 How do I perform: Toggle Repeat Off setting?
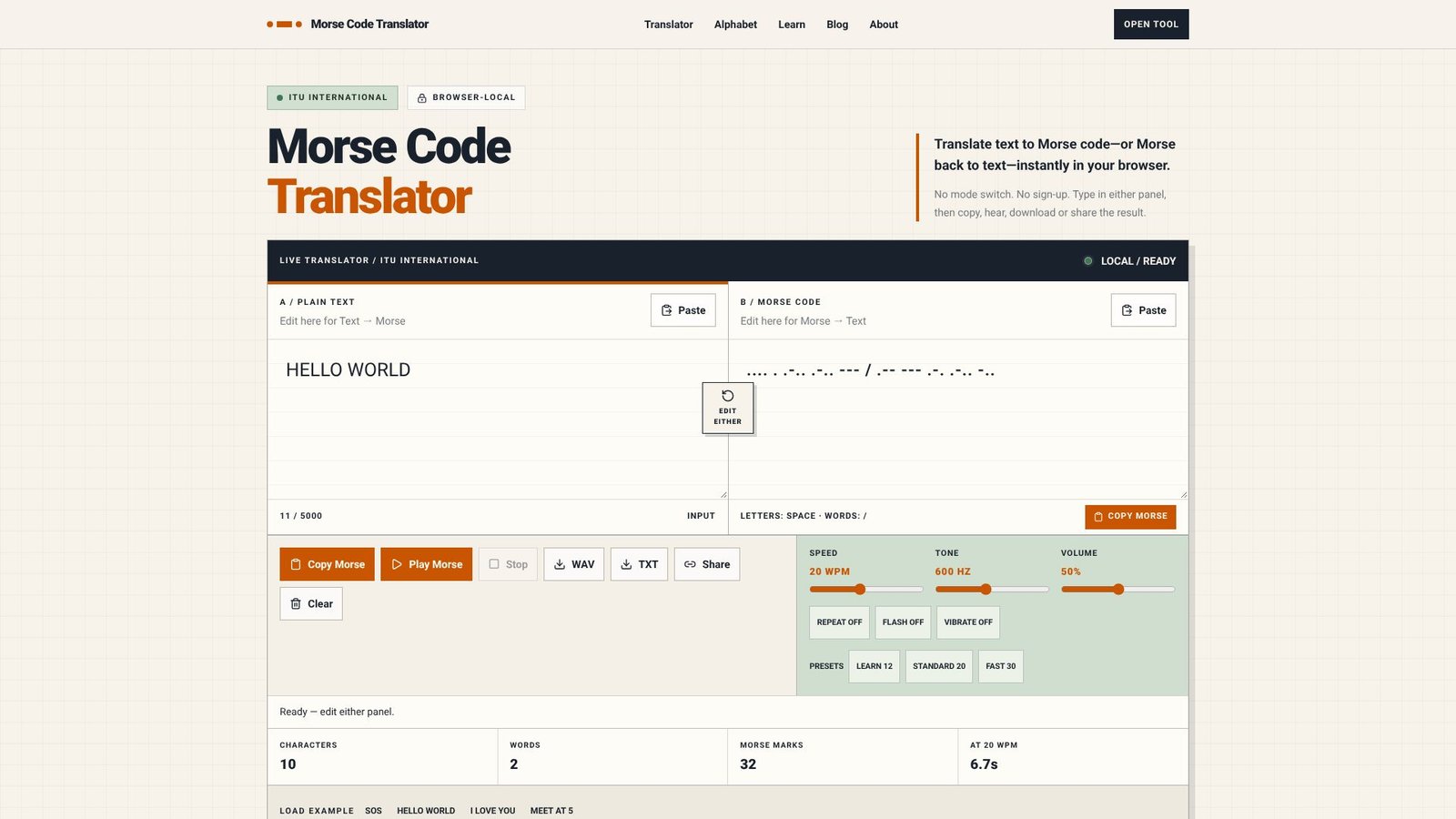[839, 622]
